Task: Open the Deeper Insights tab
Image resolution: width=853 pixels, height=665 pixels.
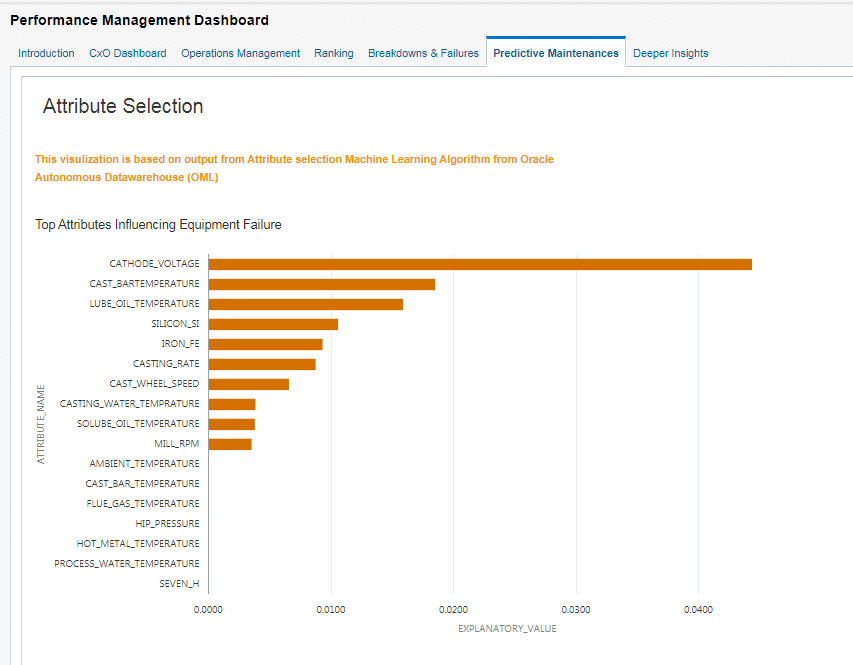Action: 670,53
